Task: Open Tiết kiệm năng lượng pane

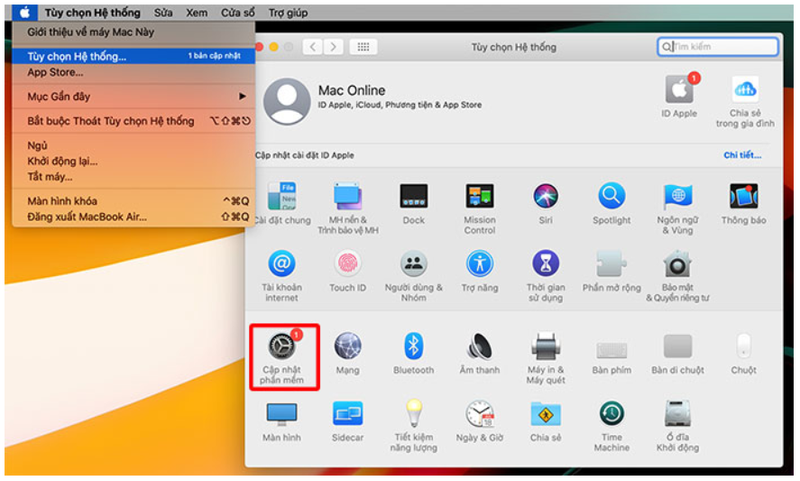Action: [x=414, y=414]
